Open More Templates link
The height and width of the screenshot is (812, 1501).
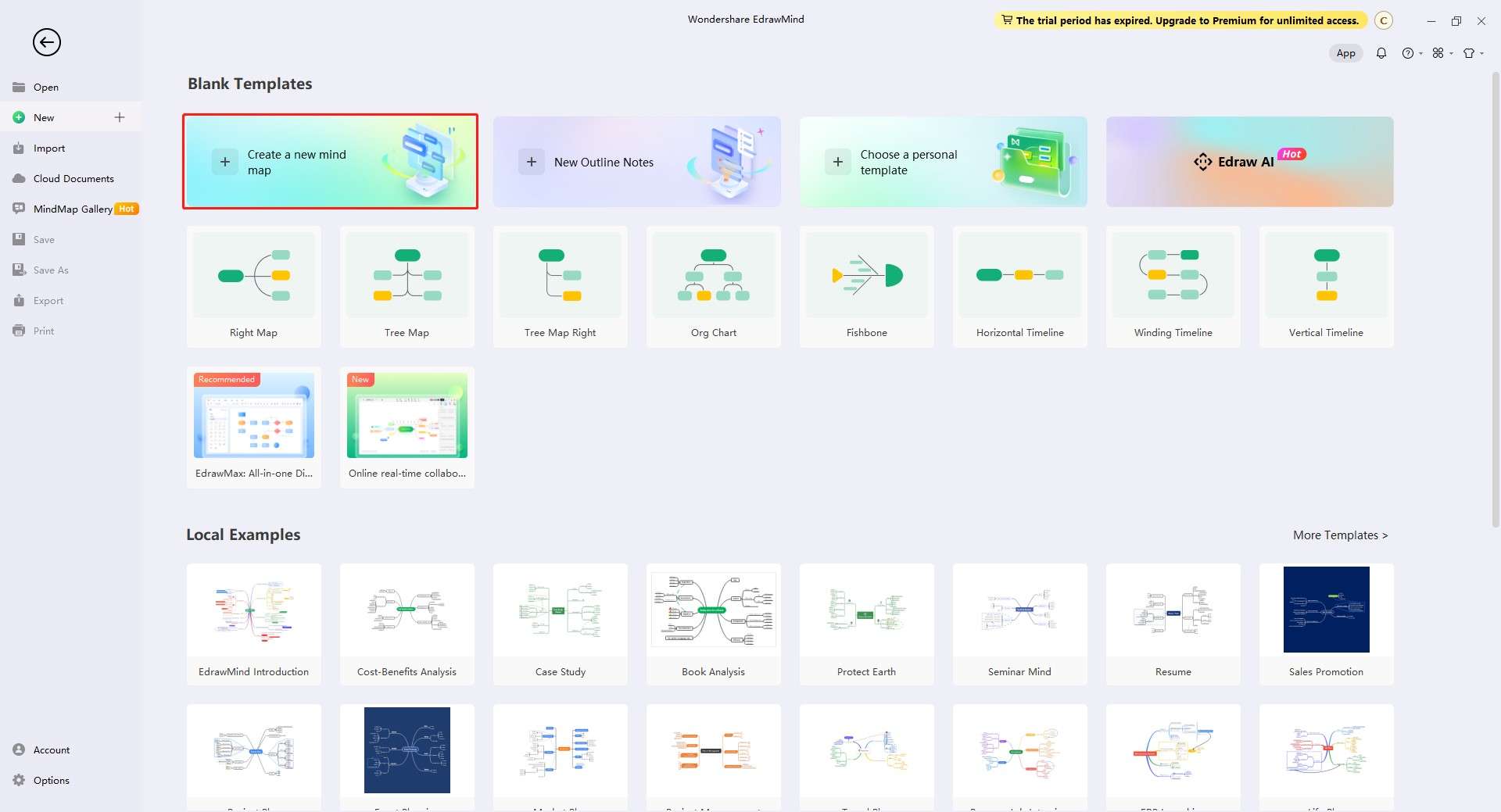click(1340, 535)
